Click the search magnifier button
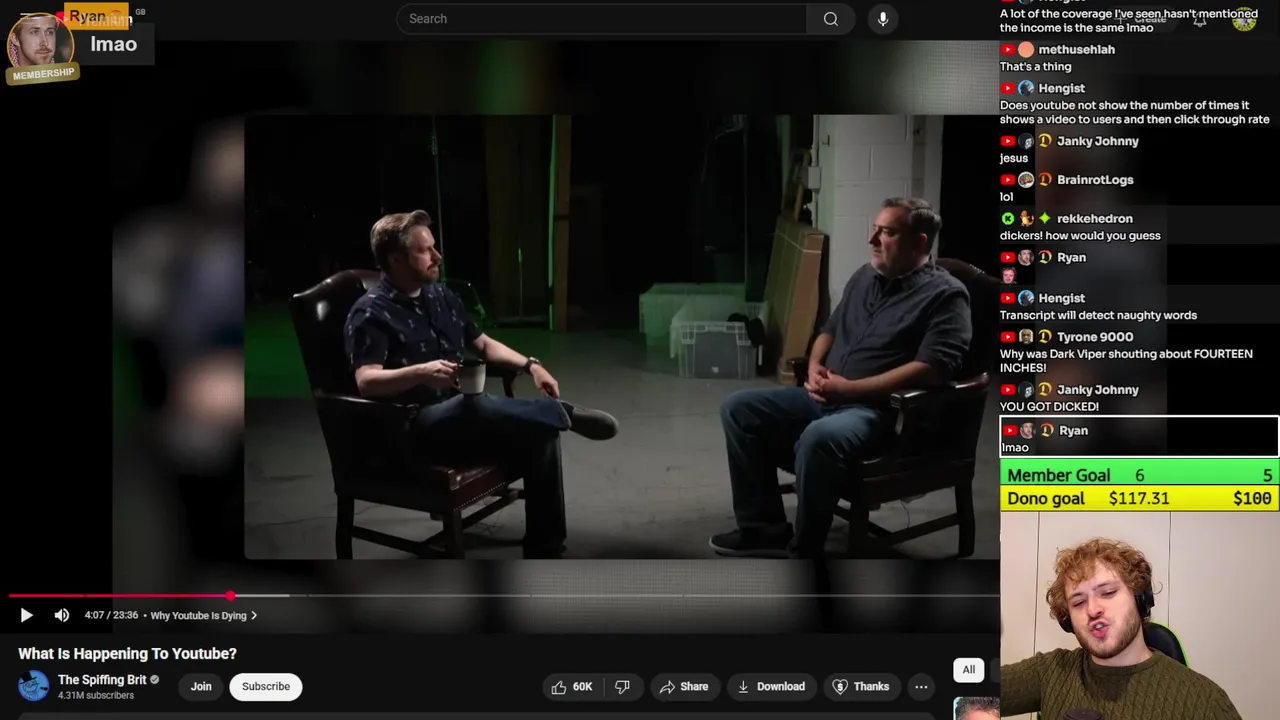Screen dimensions: 1280x720 831,19
